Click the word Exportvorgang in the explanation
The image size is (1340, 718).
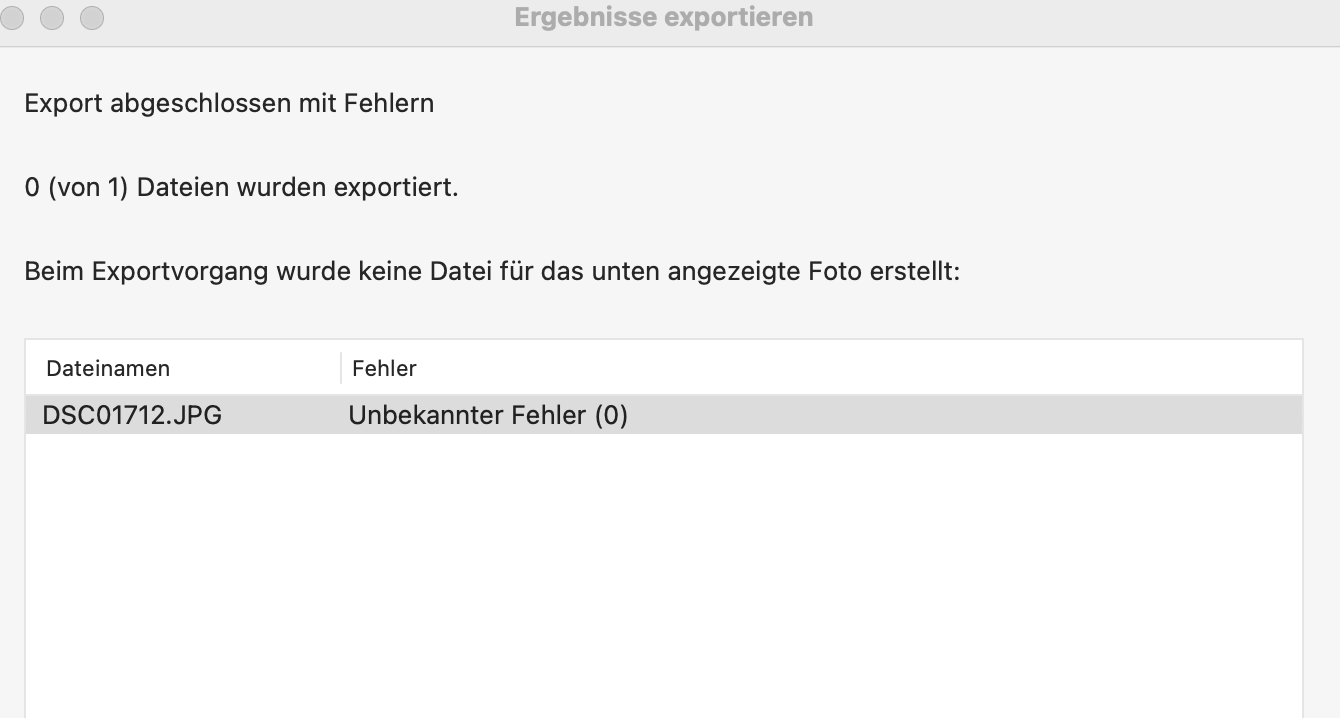[180, 271]
